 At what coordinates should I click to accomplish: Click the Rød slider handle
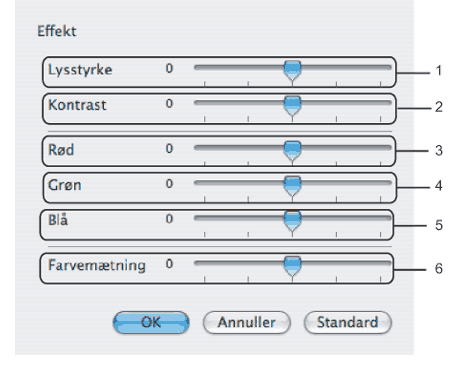pyautogui.click(x=292, y=151)
